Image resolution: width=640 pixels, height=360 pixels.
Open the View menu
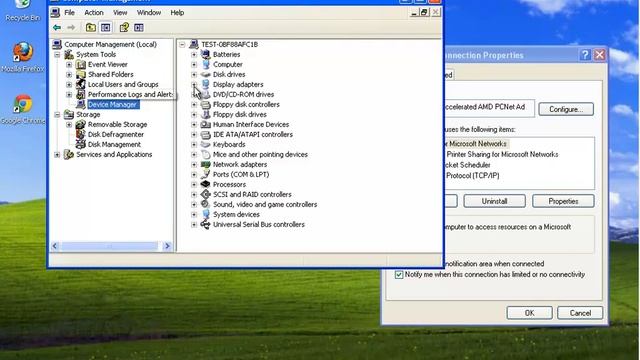[x=120, y=13]
